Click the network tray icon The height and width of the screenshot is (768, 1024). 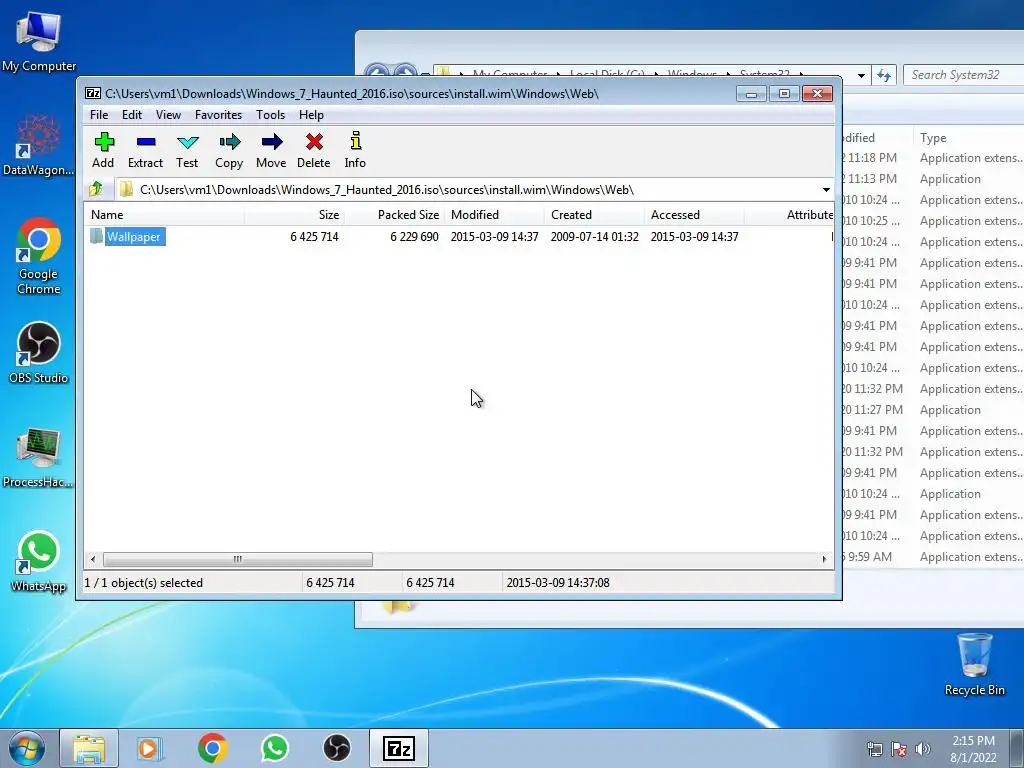point(874,749)
